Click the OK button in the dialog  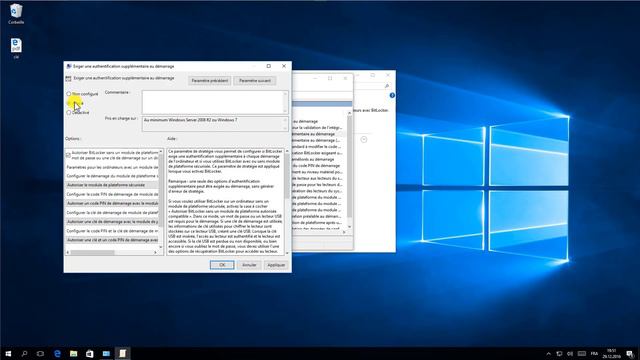[x=222, y=265]
